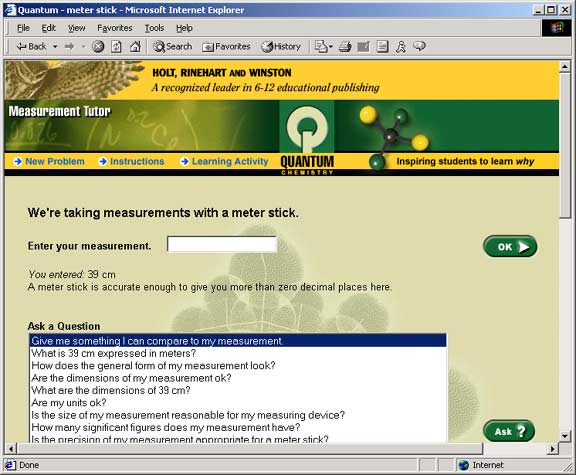576x475 pixels.
Task: Click the Stop icon in toolbar
Action: (98, 47)
